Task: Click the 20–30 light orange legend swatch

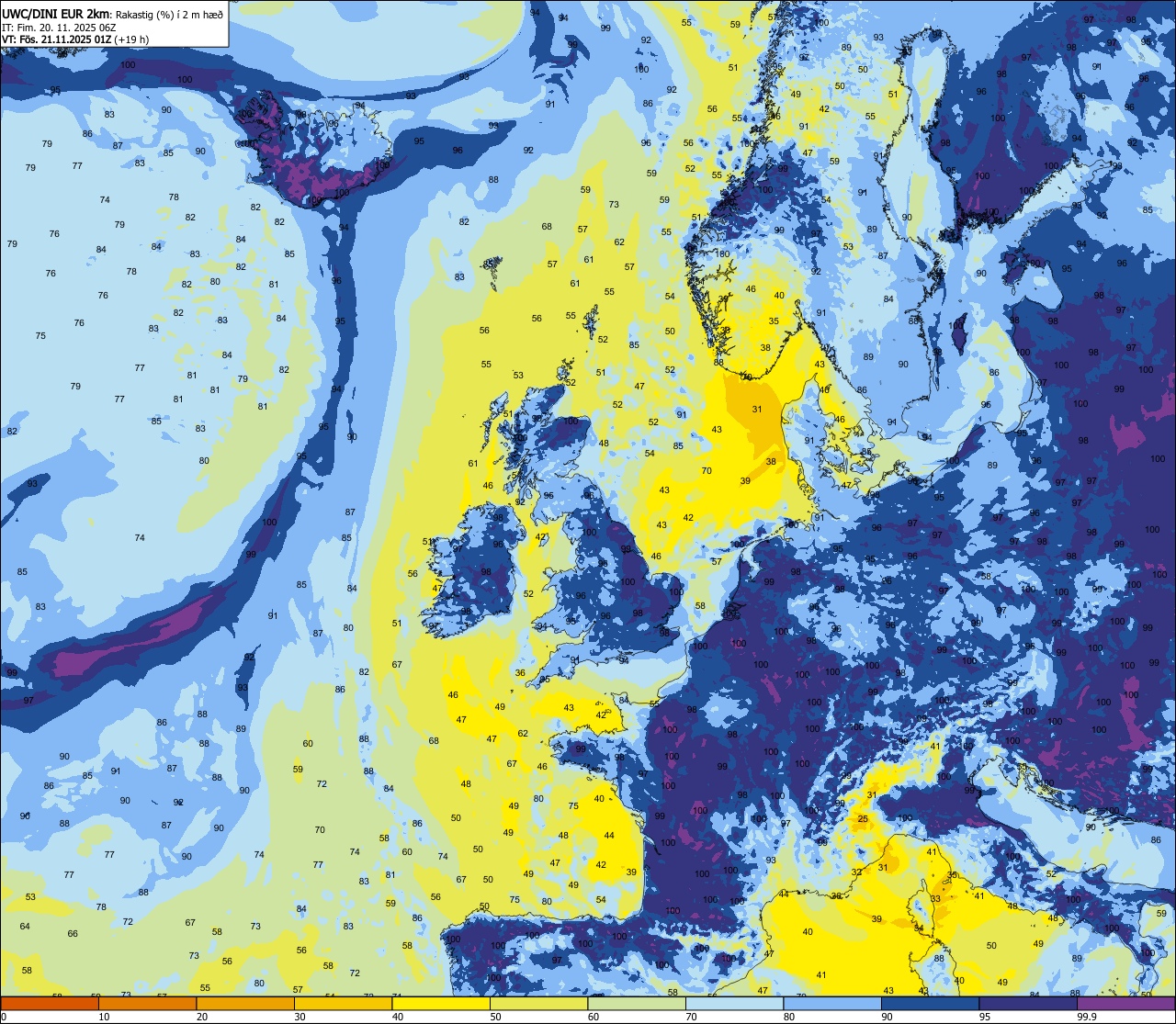Action: [x=245, y=1003]
